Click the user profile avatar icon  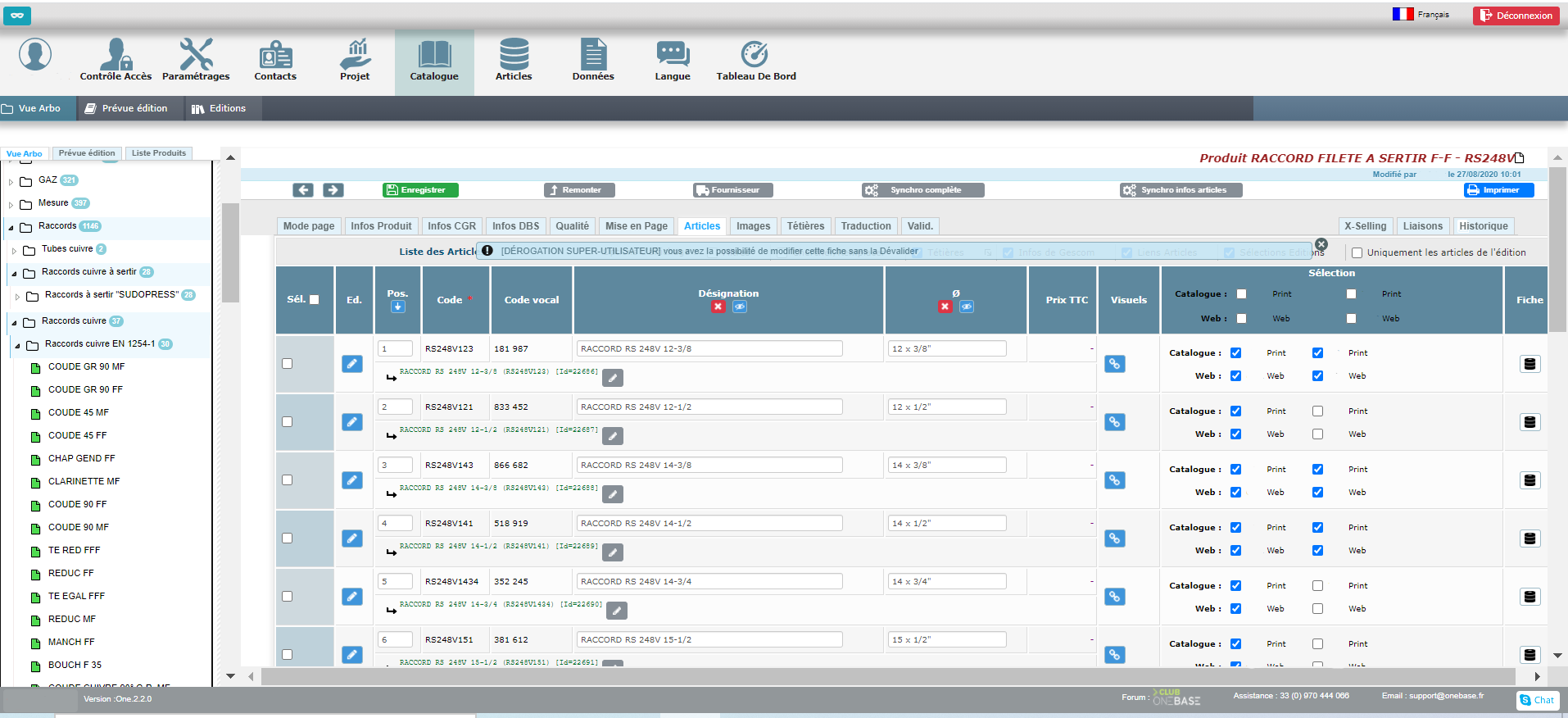pyautogui.click(x=35, y=54)
